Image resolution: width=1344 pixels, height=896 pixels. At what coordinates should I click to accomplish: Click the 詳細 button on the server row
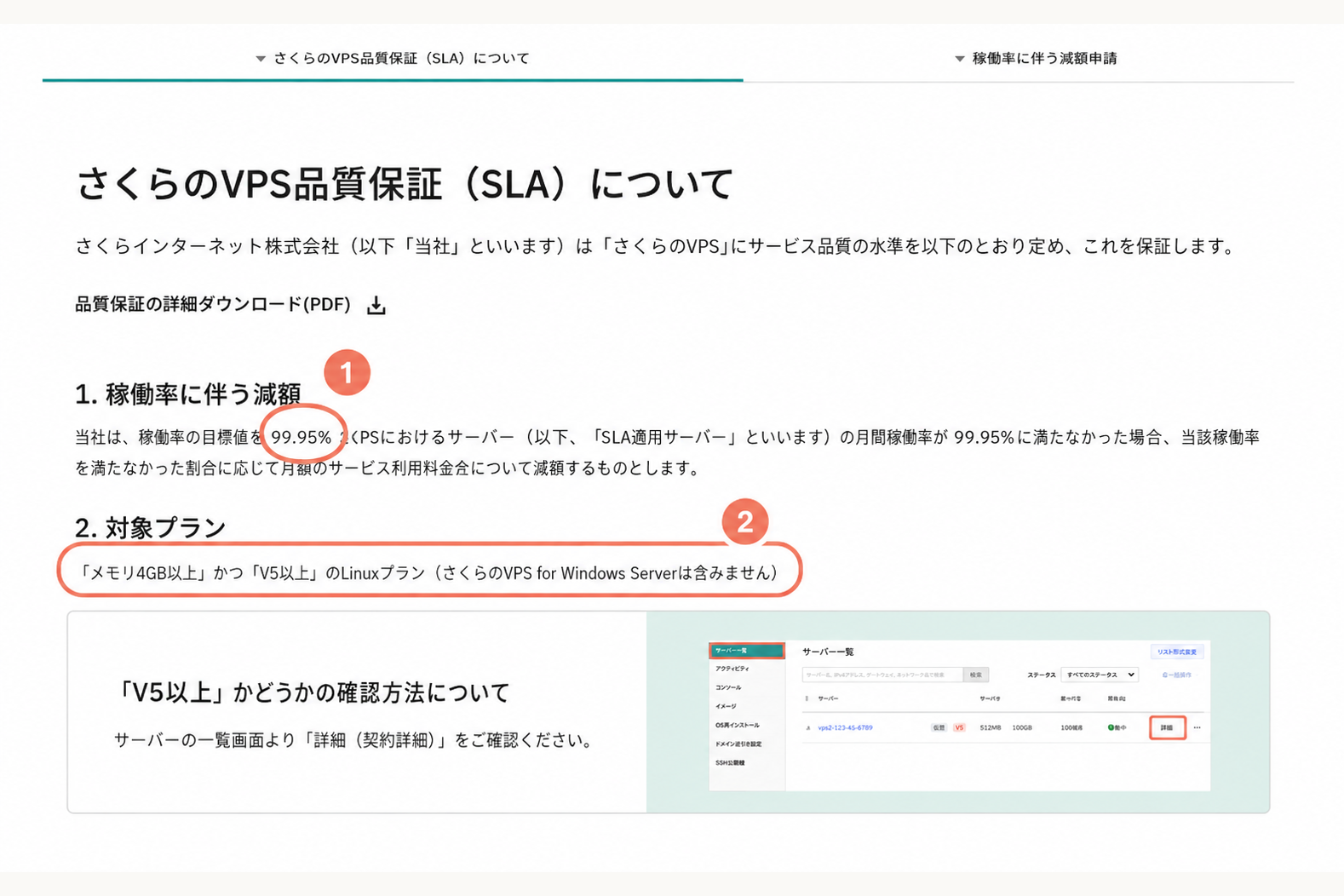(x=1167, y=727)
